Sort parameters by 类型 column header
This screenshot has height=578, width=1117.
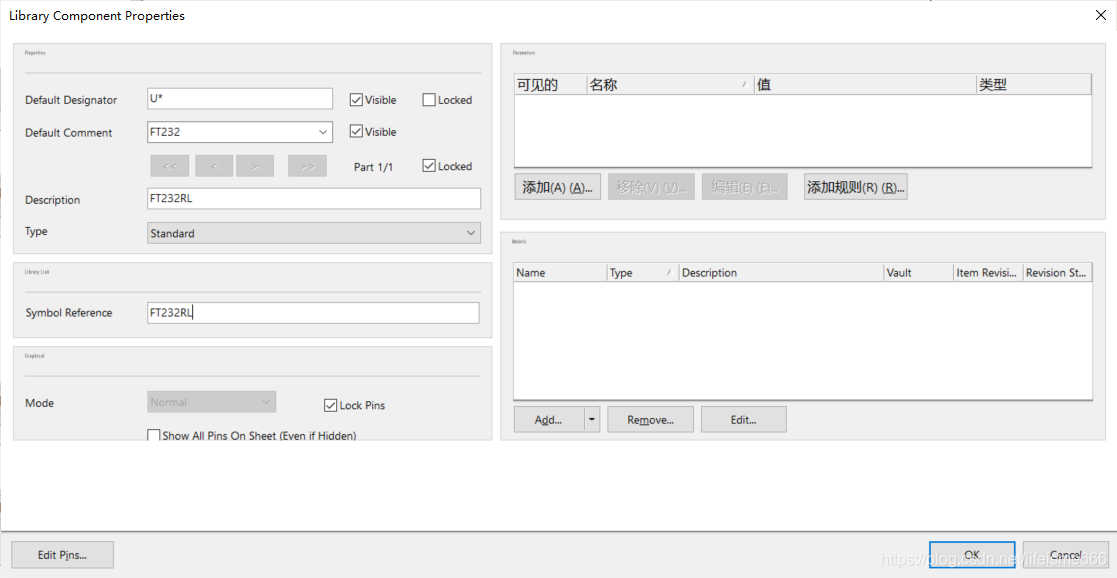(1034, 85)
